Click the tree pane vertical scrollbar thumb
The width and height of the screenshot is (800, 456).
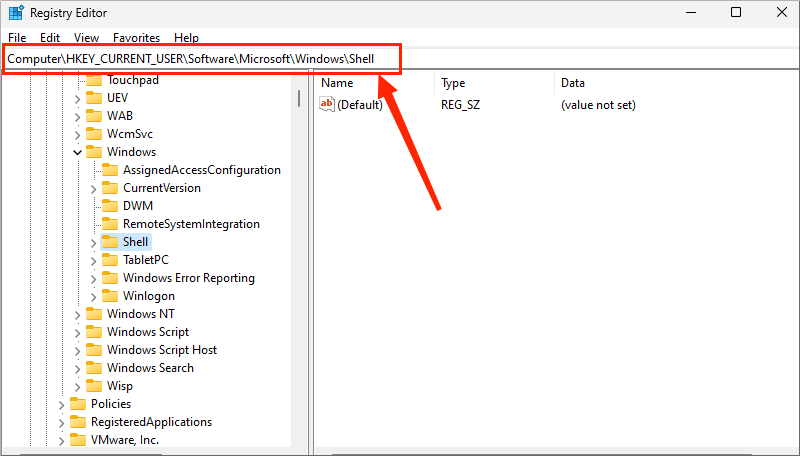[298, 98]
